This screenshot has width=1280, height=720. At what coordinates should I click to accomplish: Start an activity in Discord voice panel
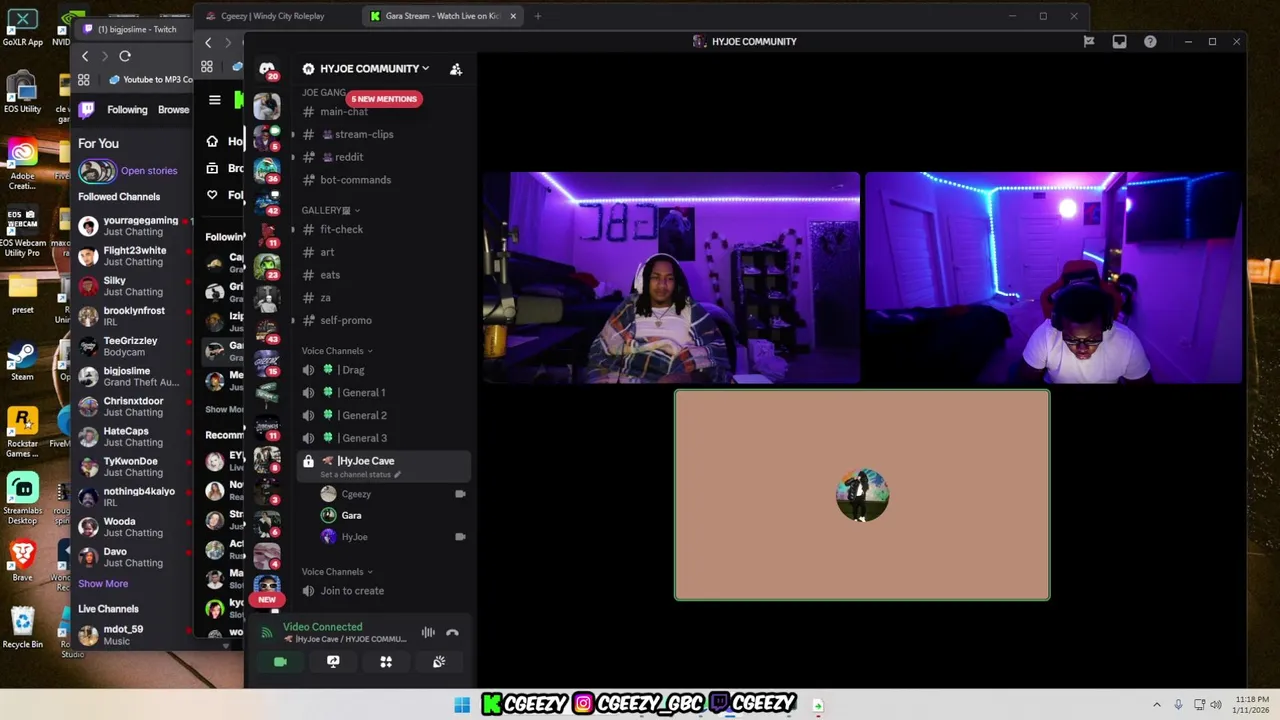(386, 661)
